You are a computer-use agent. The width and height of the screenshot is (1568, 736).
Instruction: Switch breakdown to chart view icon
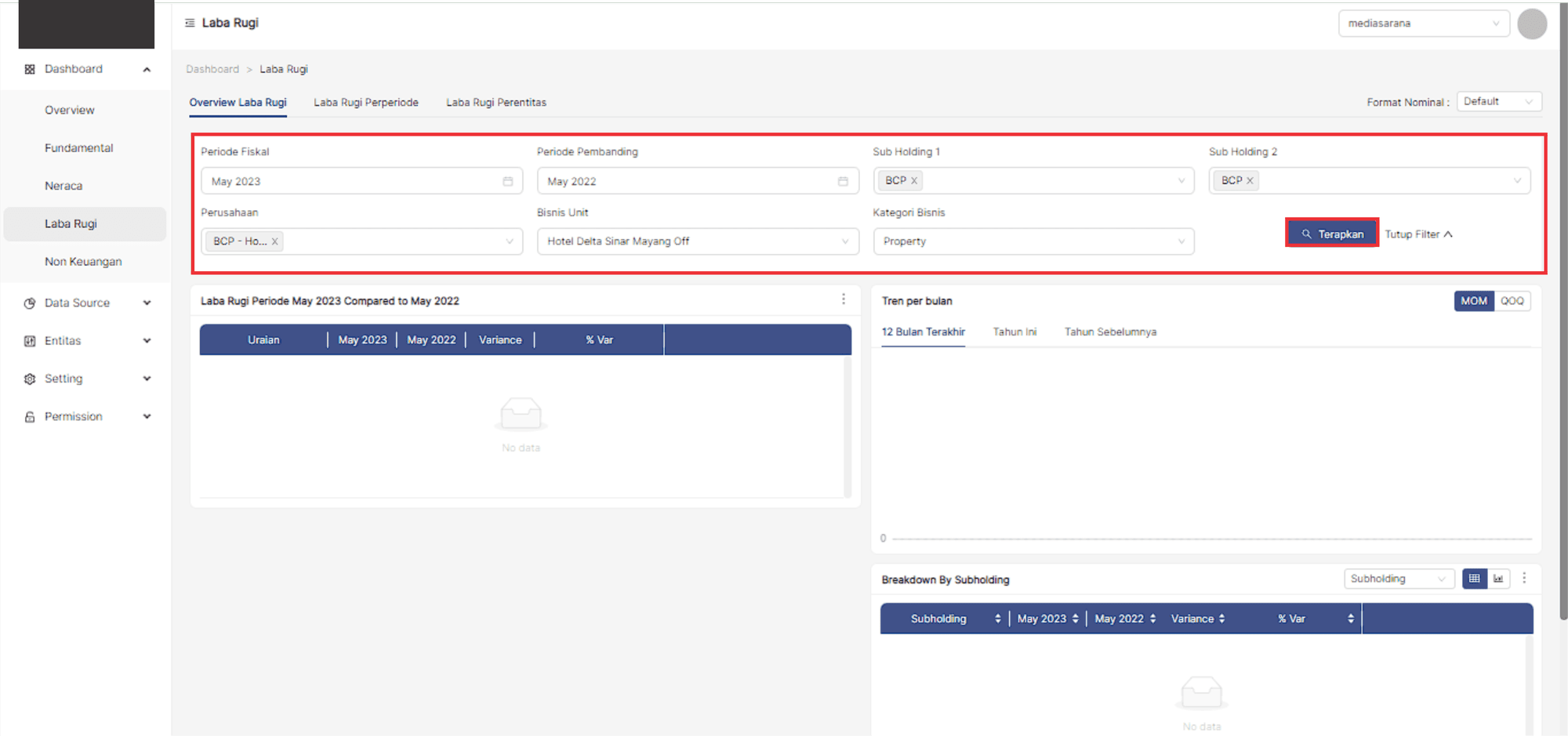point(1498,578)
